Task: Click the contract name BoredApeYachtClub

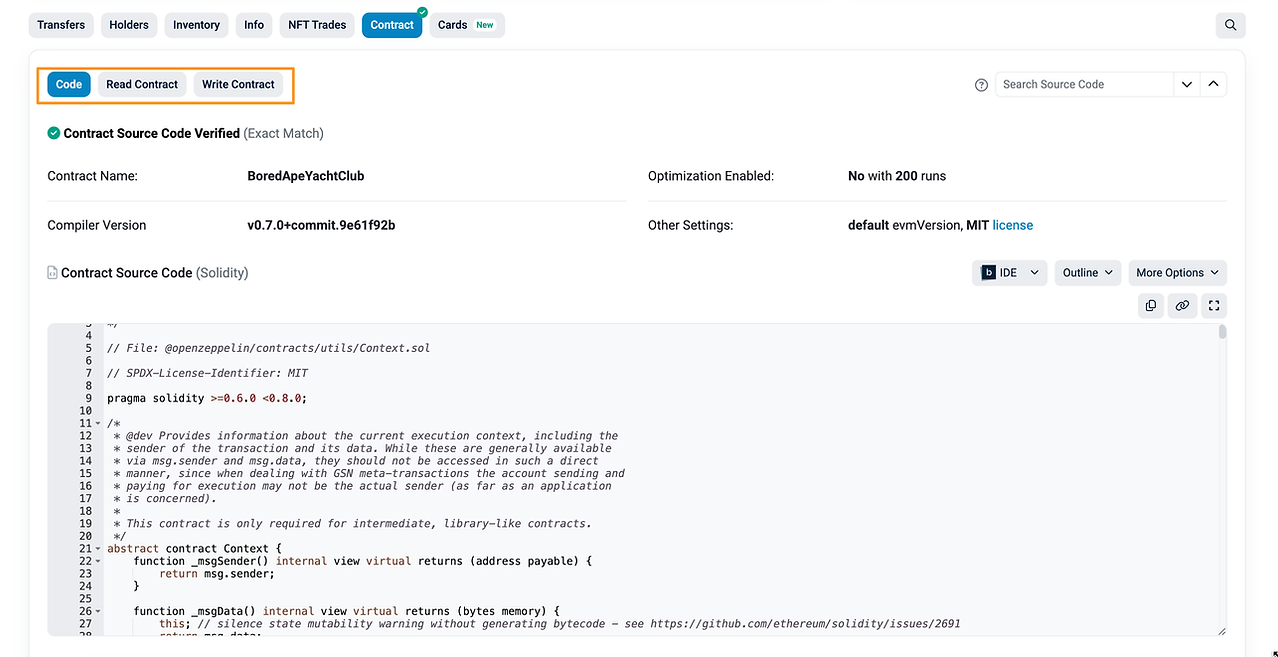Action: point(306,176)
